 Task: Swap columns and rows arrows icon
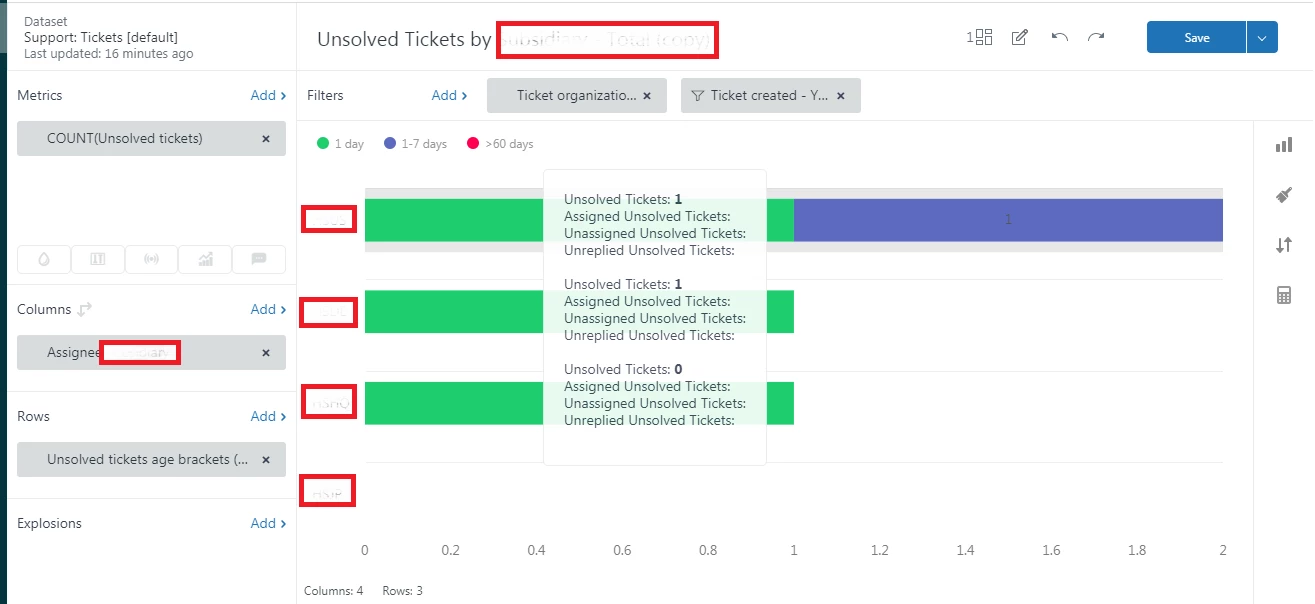coord(85,310)
